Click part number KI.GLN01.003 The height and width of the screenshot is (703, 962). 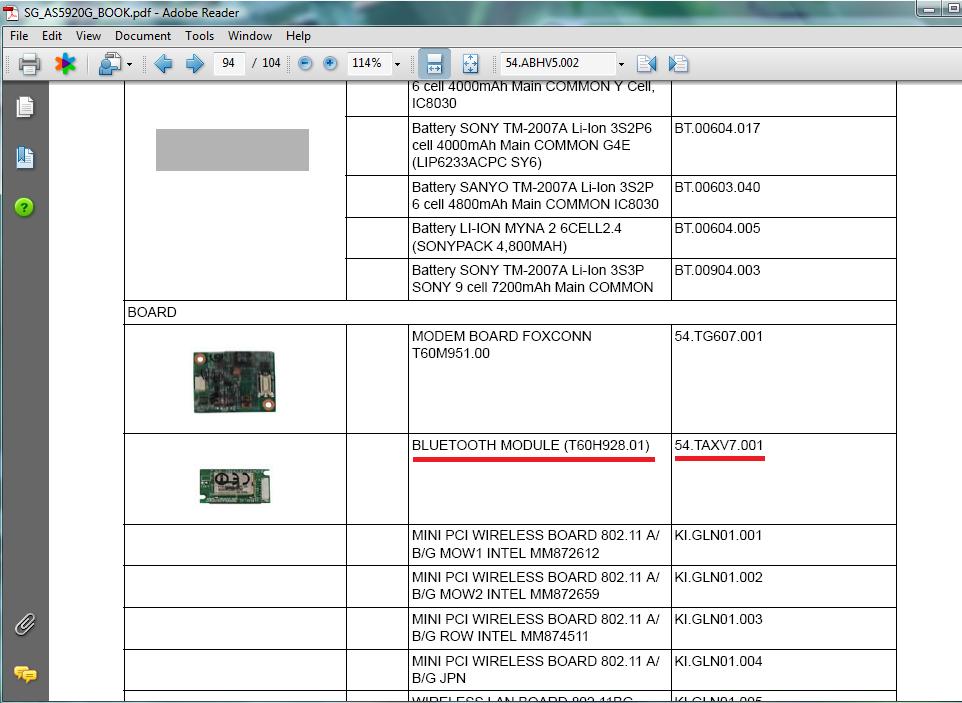point(718,619)
